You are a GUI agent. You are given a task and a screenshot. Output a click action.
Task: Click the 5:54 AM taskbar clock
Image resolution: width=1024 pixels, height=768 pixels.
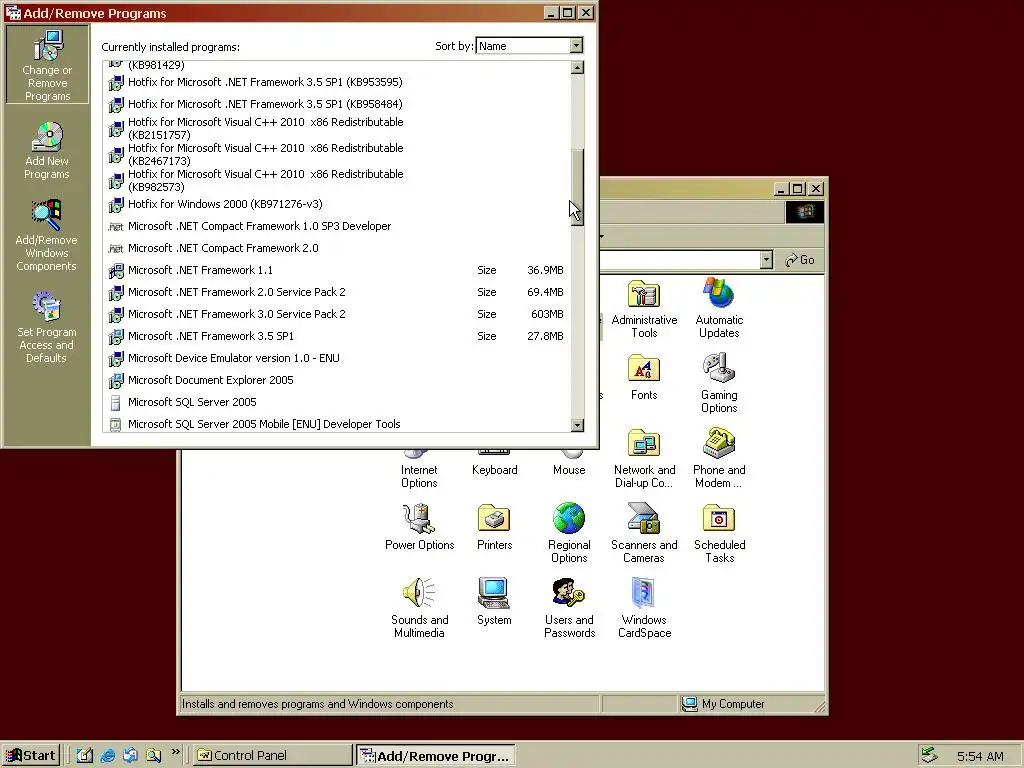pyautogui.click(x=980, y=756)
